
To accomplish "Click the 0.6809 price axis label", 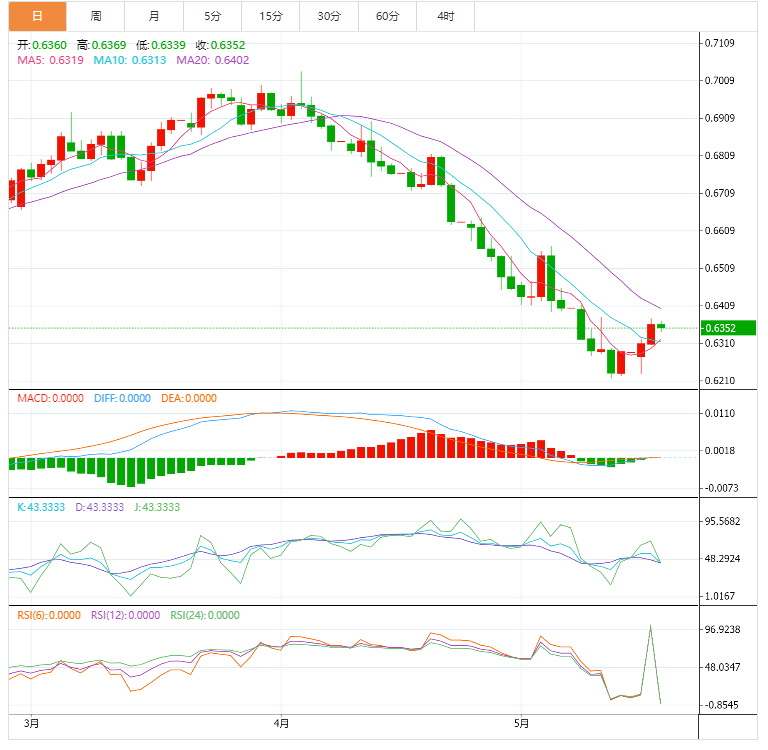I will click(x=720, y=155).
